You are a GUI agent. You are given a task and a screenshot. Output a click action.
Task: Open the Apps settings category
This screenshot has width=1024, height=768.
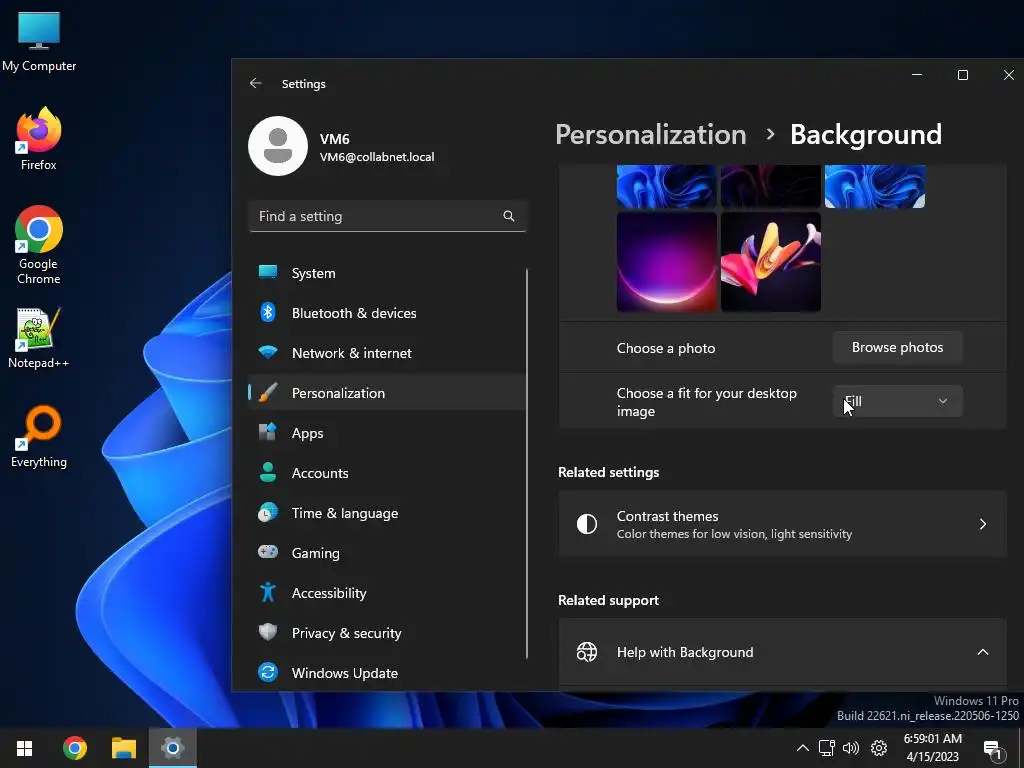point(387,433)
